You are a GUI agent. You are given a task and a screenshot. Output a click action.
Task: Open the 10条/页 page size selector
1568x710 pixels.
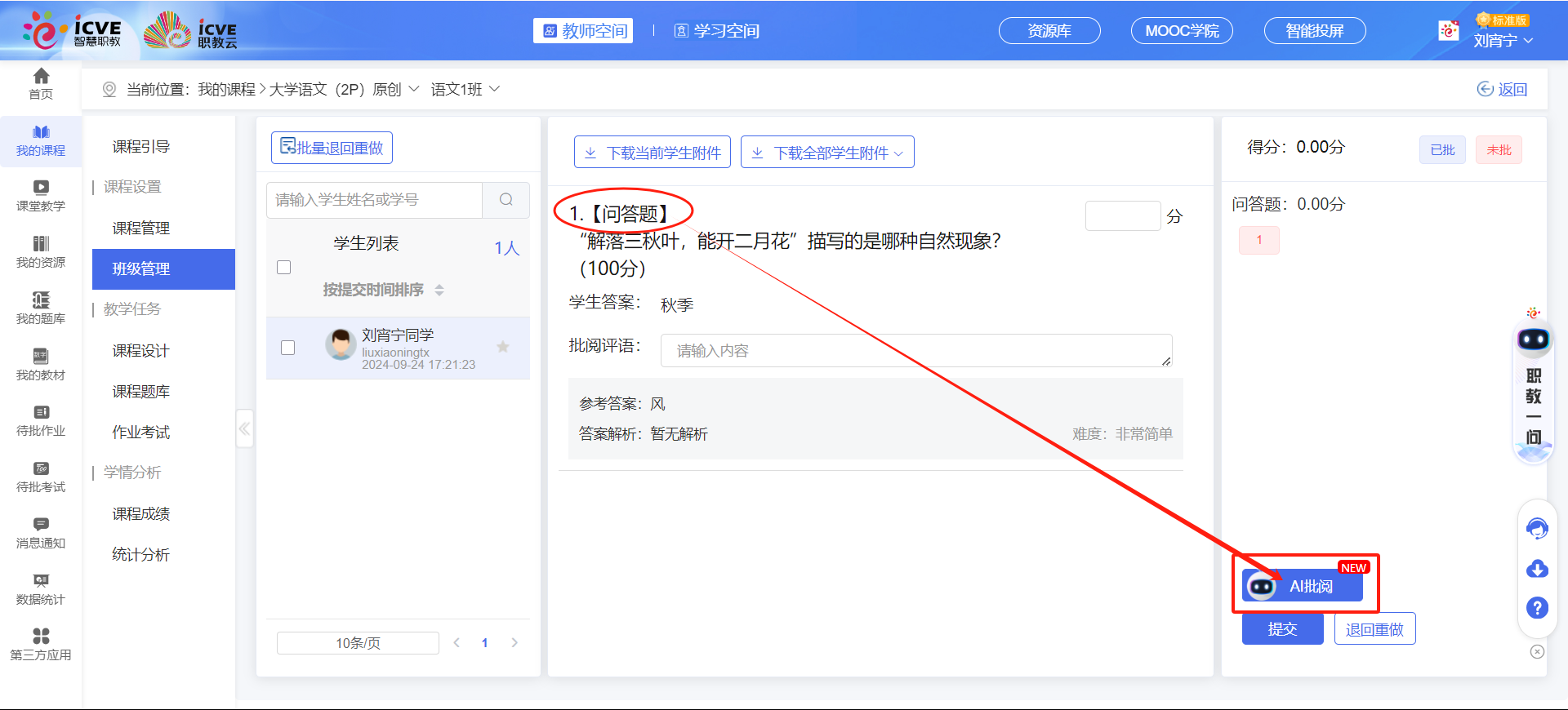click(x=358, y=643)
